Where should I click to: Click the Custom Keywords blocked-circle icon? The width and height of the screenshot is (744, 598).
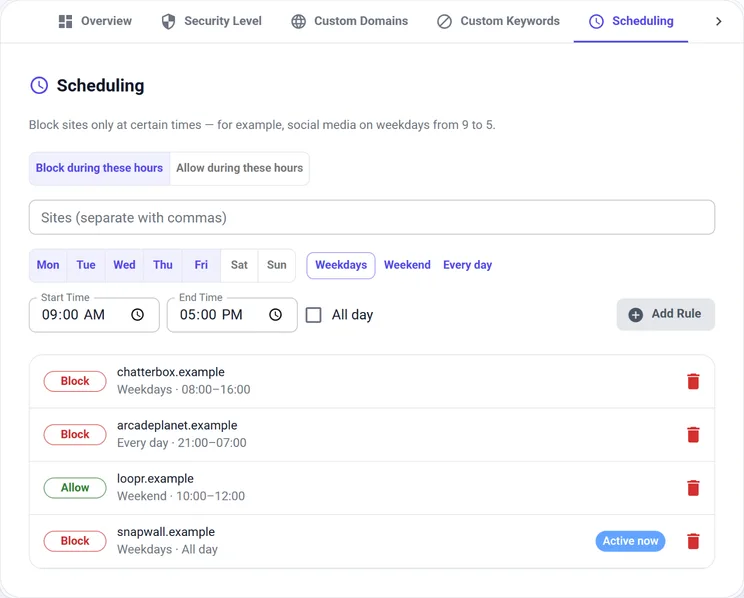[445, 21]
